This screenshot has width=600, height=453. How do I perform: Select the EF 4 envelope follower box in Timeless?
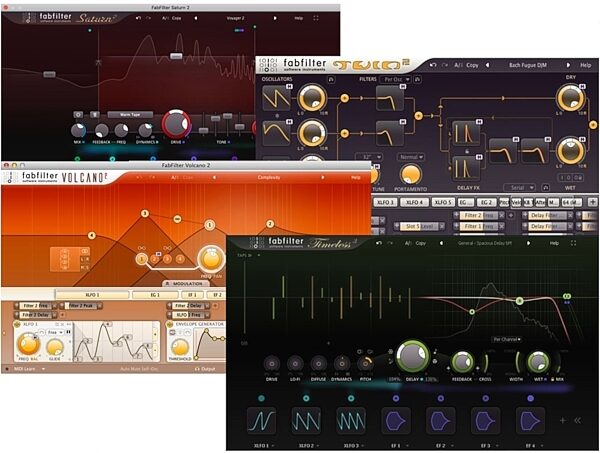pos(530,420)
